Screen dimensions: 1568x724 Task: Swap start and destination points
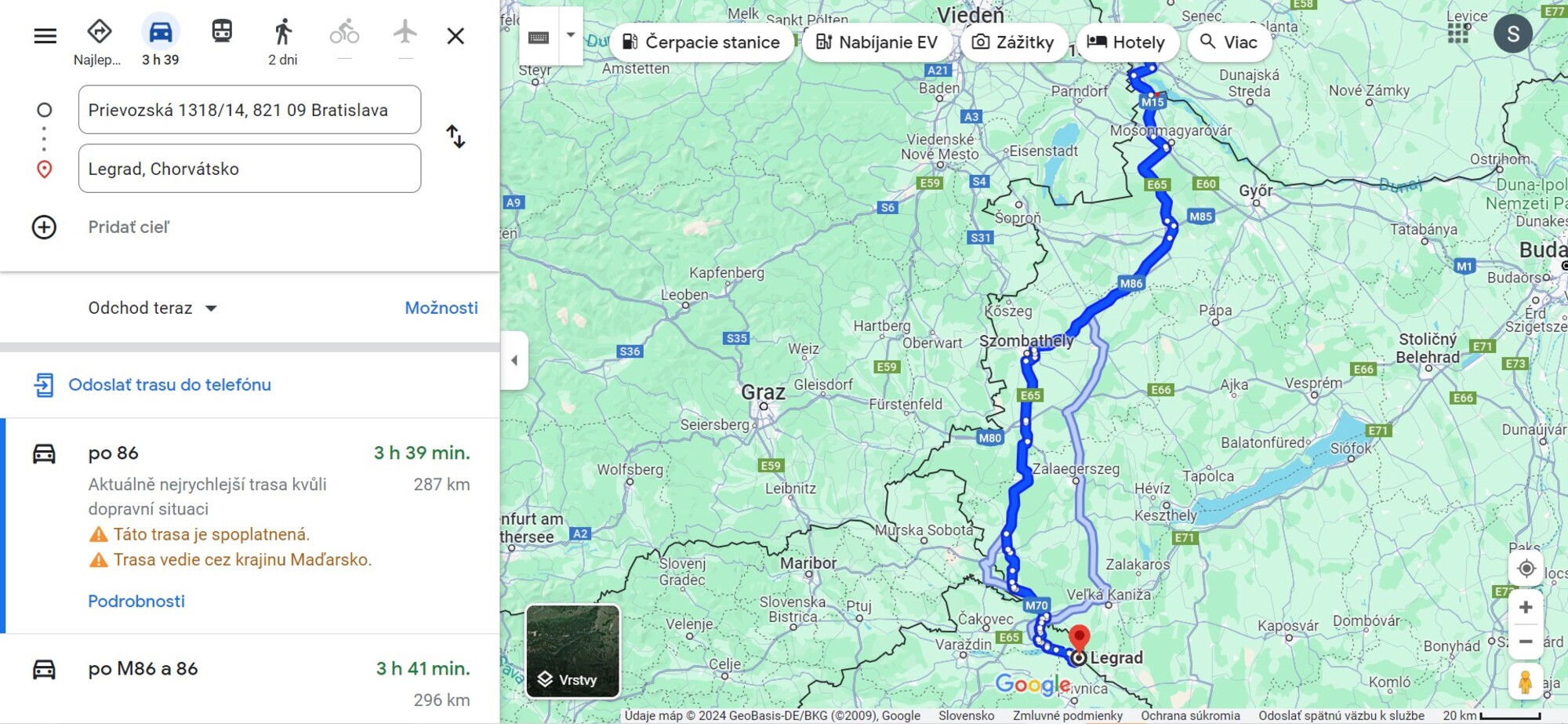[x=456, y=137]
